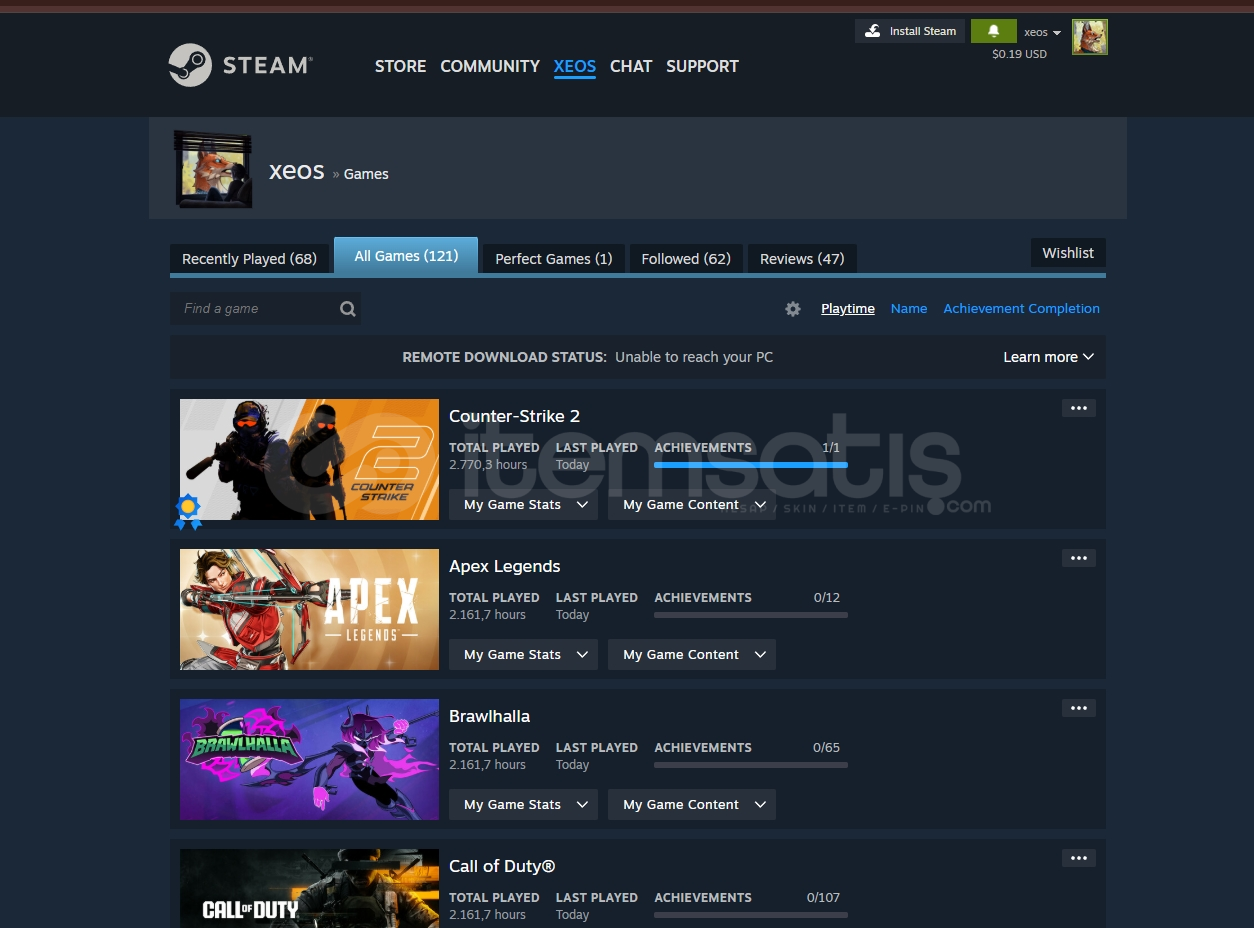This screenshot has width=1254, height=928.
Task: Go to the STORE menu
Action: (400, 66)
